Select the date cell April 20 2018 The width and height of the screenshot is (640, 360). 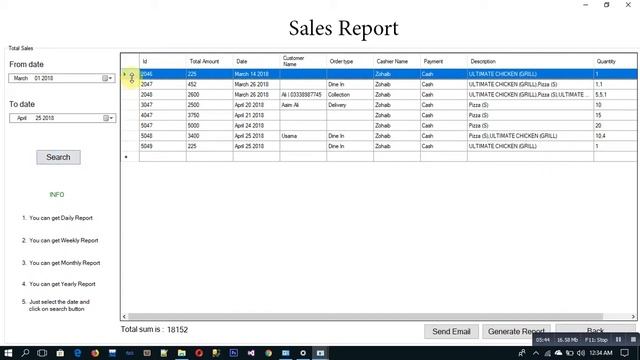(x=256, y=105)
